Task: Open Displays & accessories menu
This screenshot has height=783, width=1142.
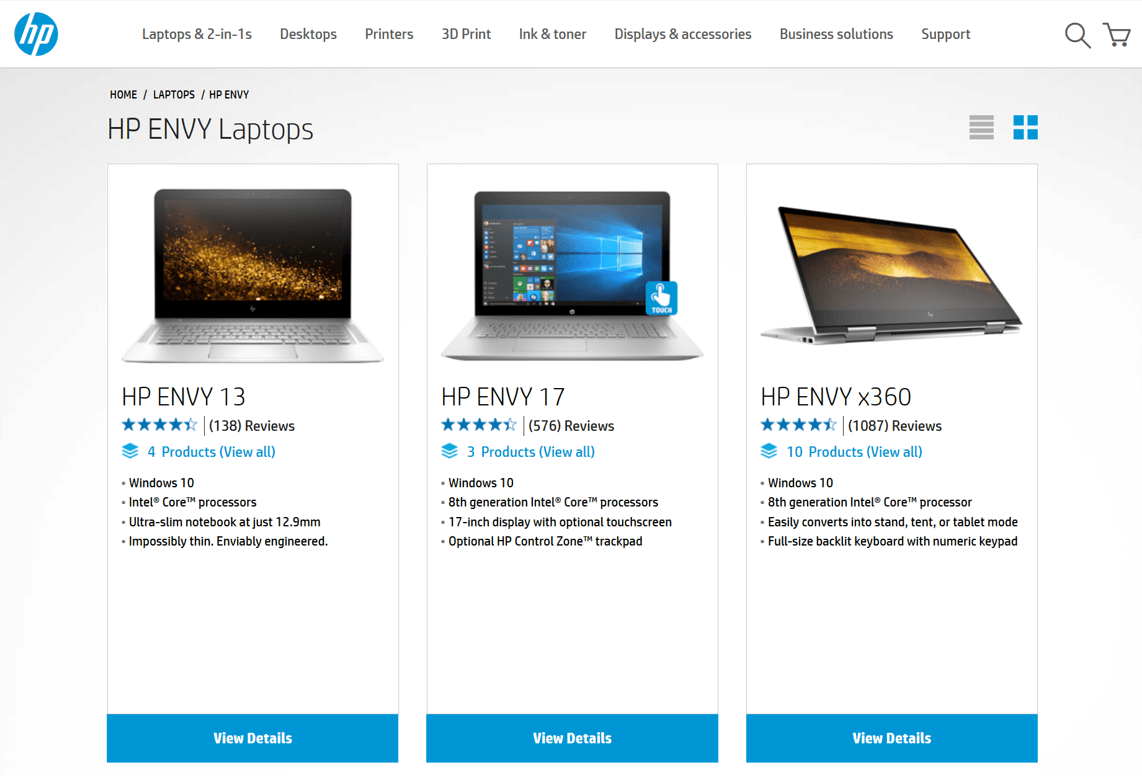Action: [682, 34]
